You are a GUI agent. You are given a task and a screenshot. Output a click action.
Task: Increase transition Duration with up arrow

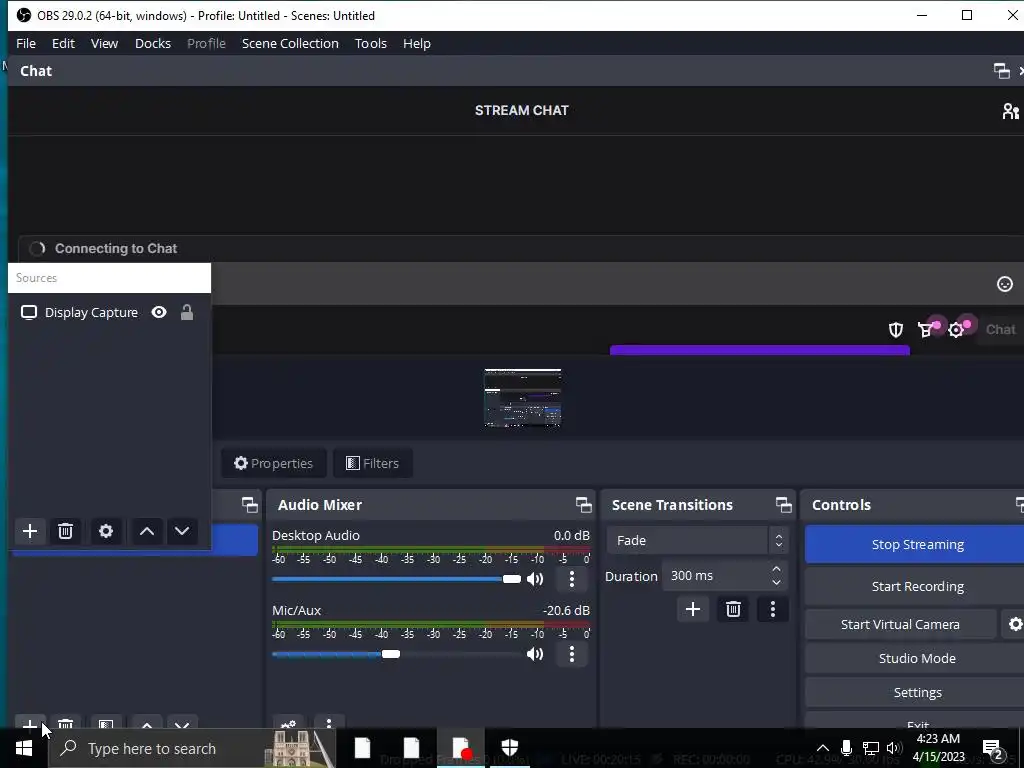tap(776, 569)
